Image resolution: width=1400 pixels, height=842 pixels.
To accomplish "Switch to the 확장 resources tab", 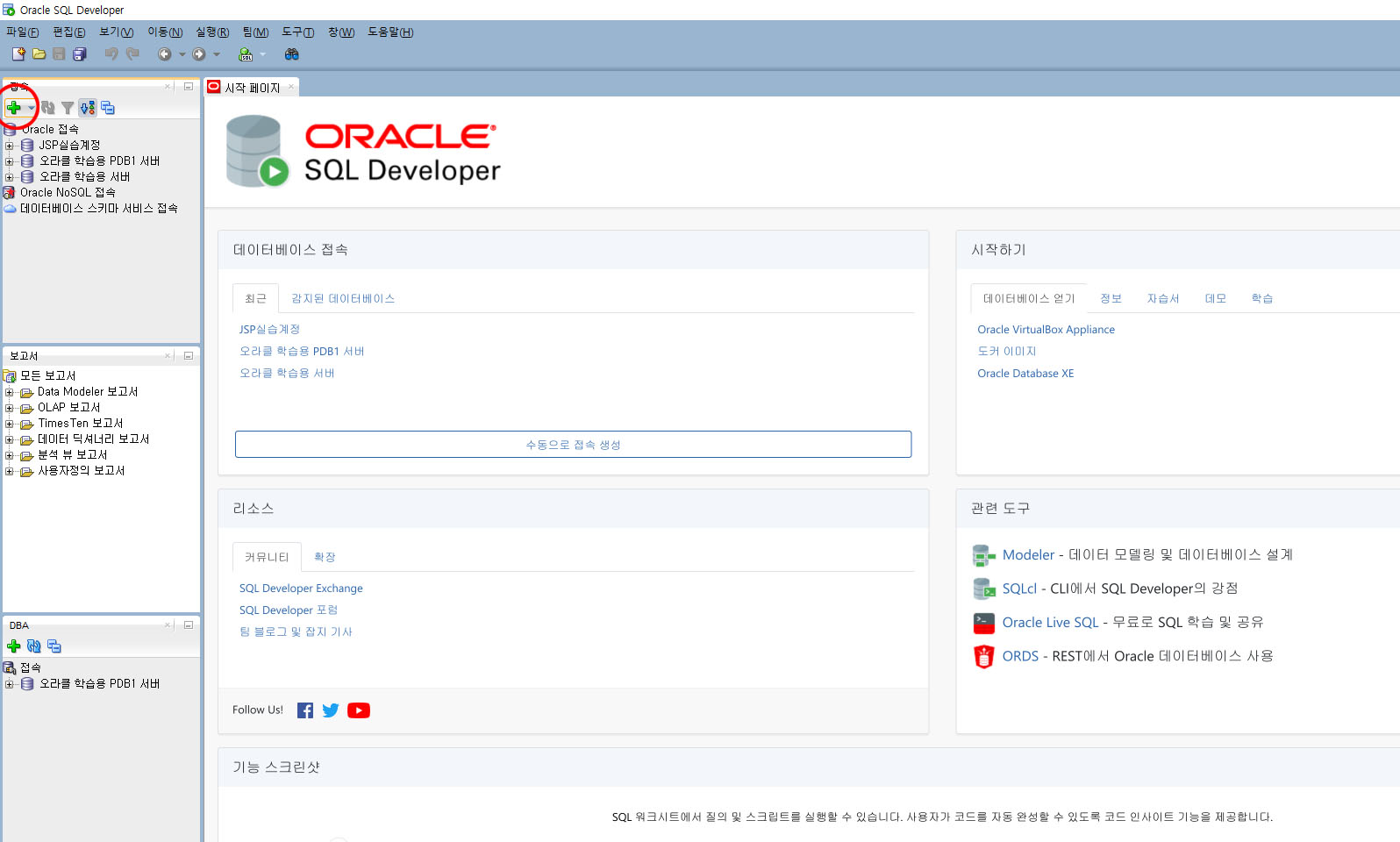I will pyautogui.click(x=325, y=557).
